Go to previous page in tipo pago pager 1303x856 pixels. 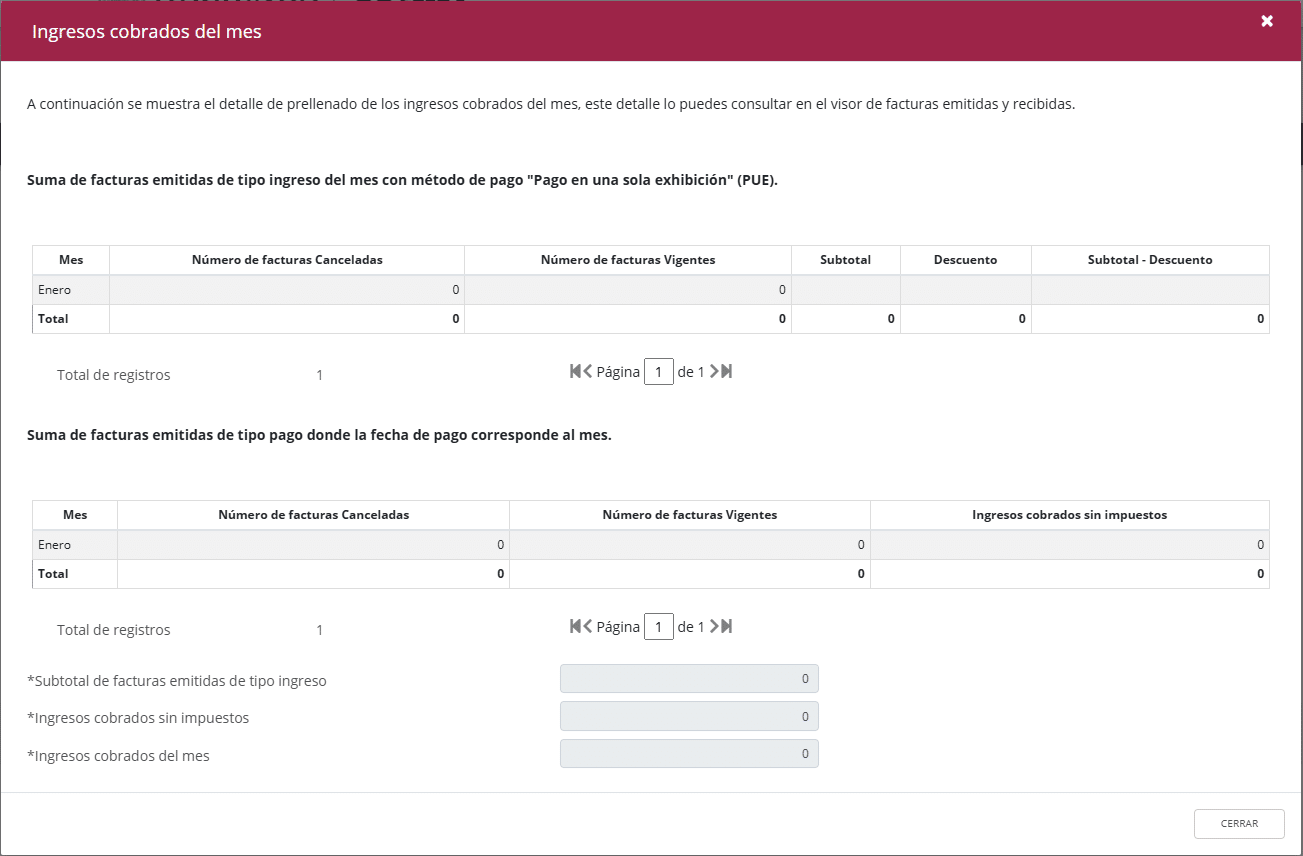click(x=588, y=626)
